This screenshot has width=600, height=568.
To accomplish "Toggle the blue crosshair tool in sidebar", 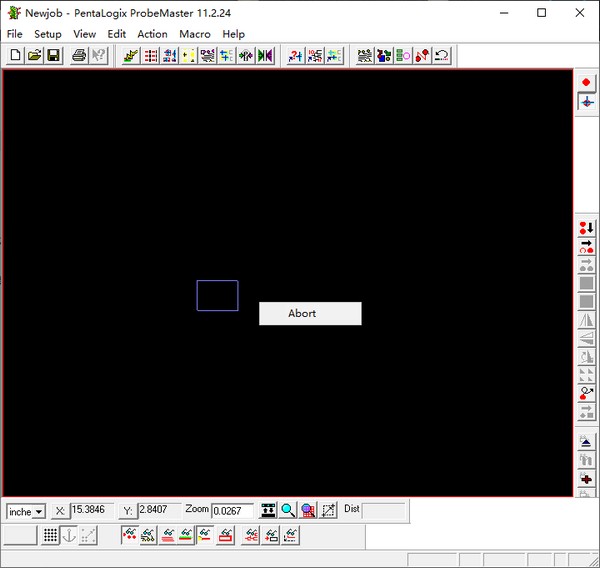I will (x=586, y=102).
